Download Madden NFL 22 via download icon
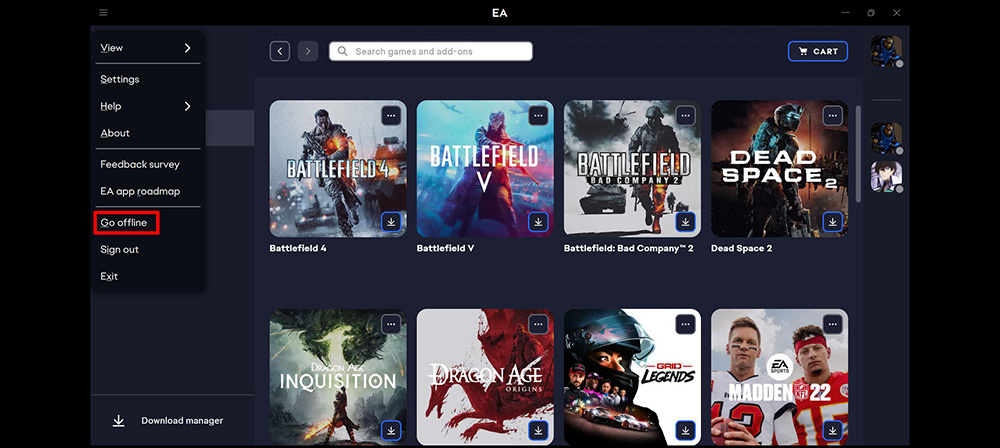The width and height of the screenshot is (1000, 448). (x=833, y=431)
